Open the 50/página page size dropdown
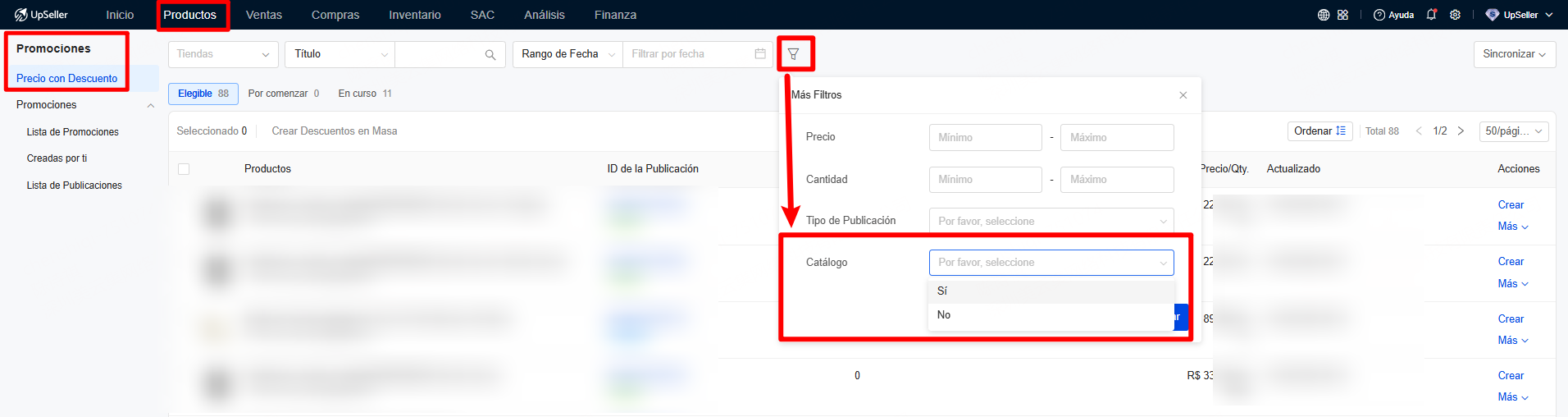1568x417 pixels. pyautogui.click(x=1514, y=131)
